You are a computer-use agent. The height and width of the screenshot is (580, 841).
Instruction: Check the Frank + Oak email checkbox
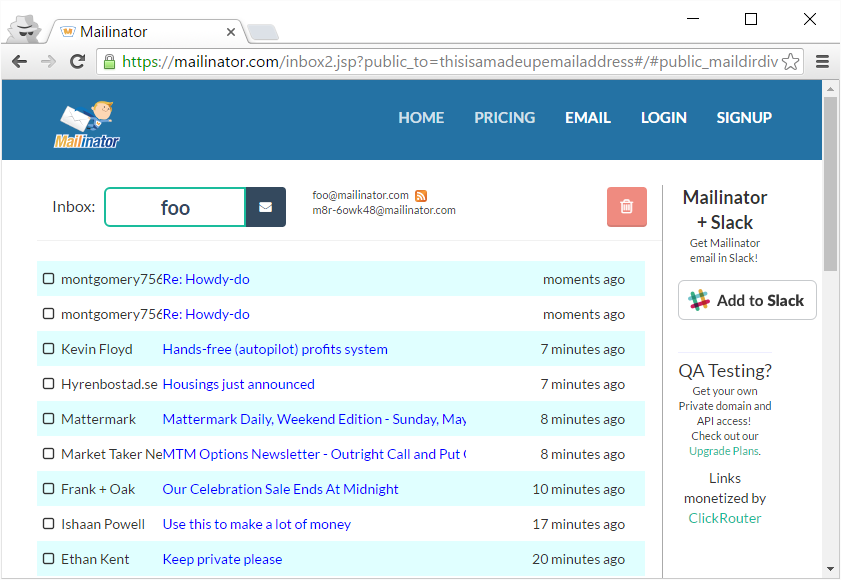coord(48,488)
